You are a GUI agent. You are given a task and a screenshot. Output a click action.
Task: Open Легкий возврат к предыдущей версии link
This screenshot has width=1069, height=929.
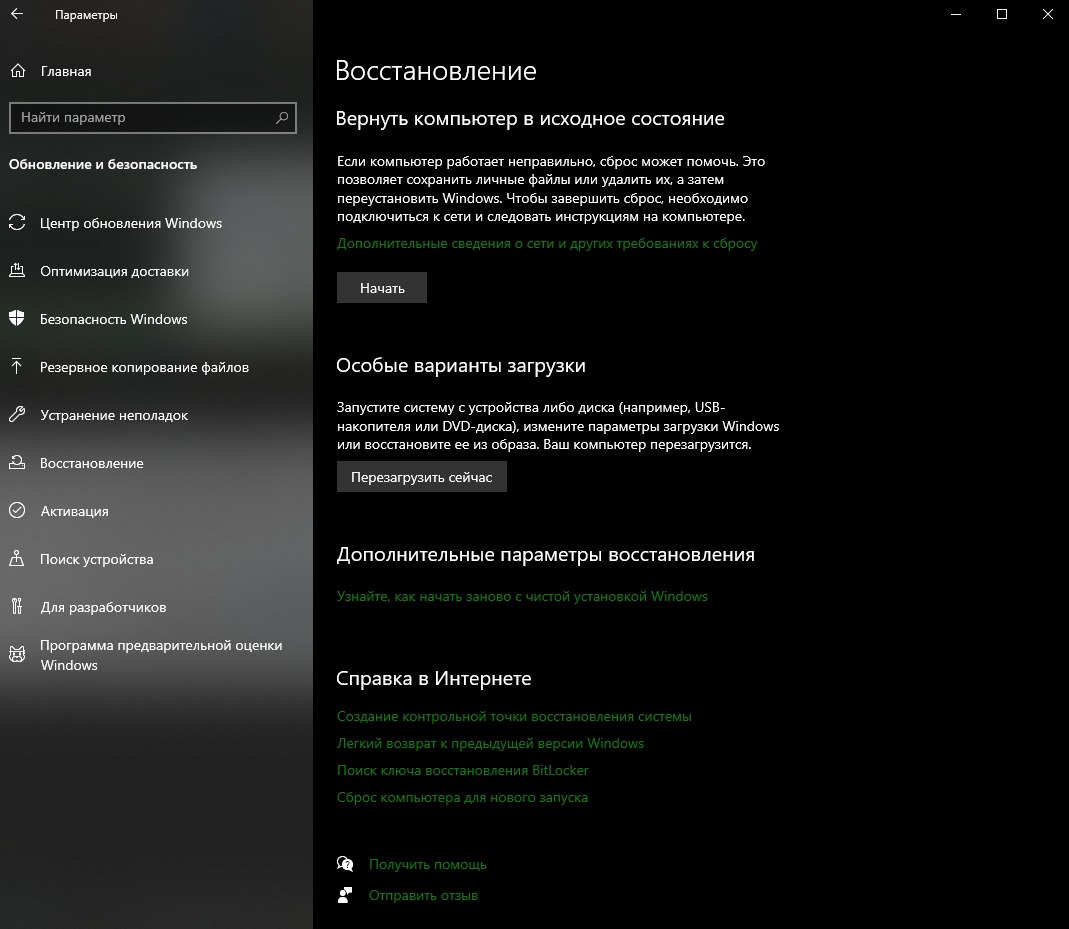490,744
